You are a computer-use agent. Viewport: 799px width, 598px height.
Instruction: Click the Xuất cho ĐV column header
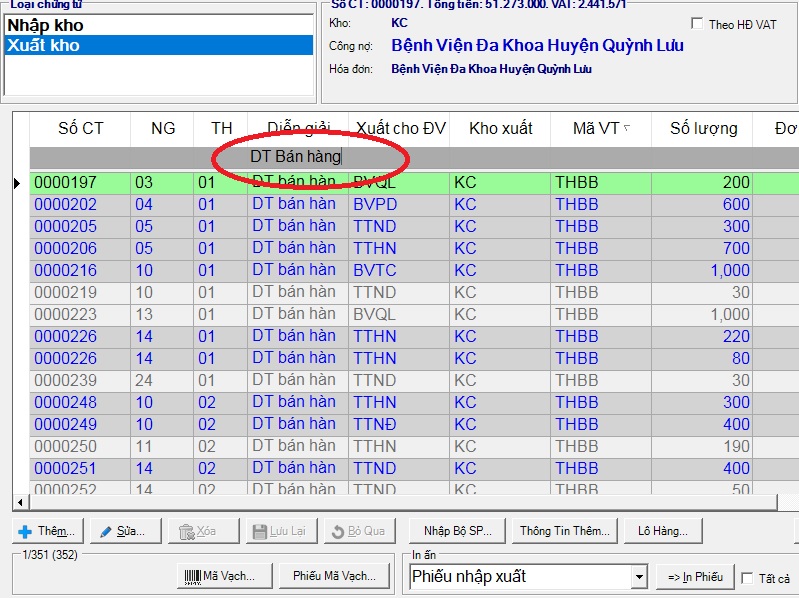tap(401, 128)
